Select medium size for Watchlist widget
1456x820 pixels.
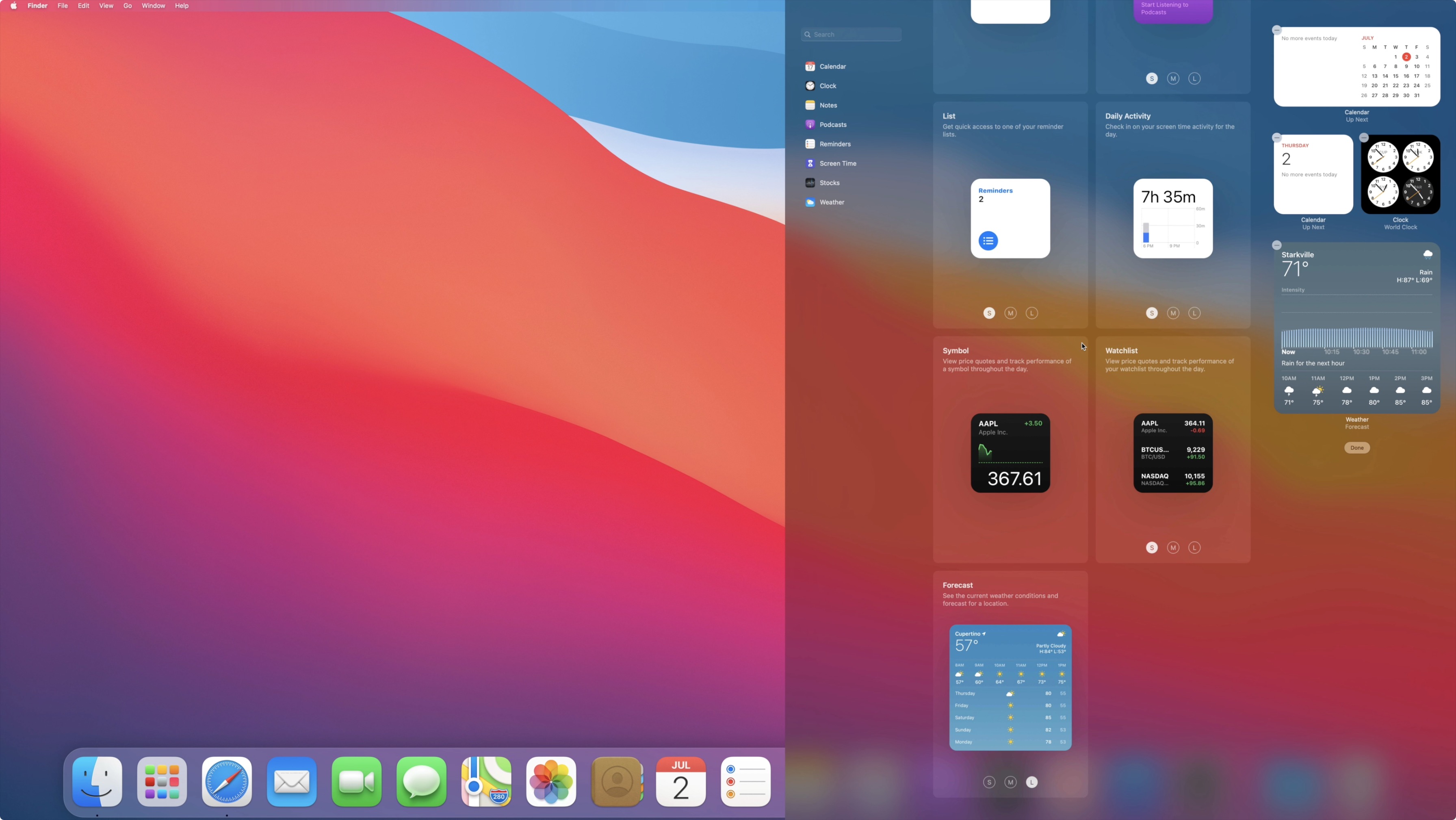(1173, 547)
